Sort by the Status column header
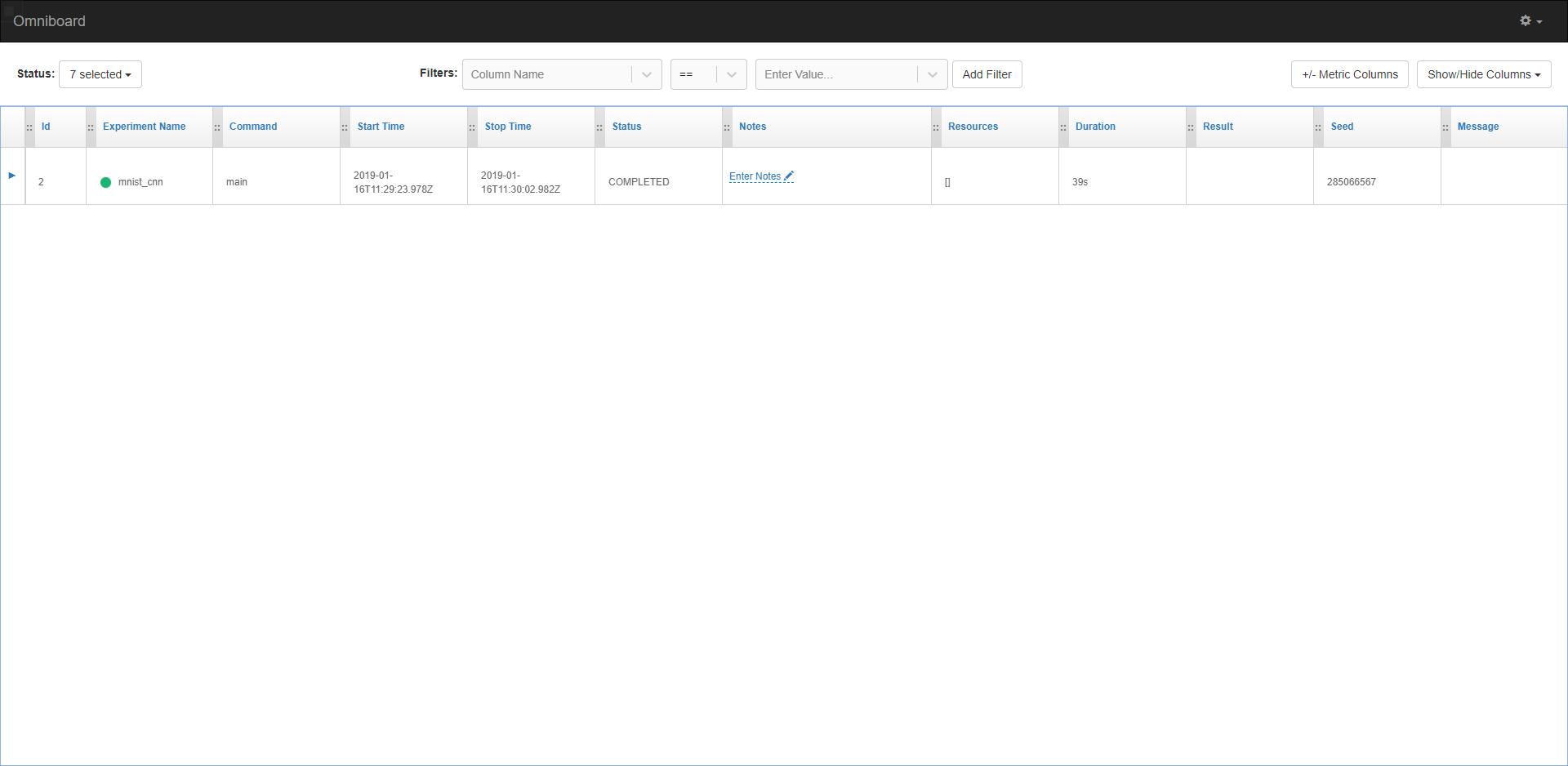Image resolution: width=1568 pixels, height=766 pixels. [626, 127]
